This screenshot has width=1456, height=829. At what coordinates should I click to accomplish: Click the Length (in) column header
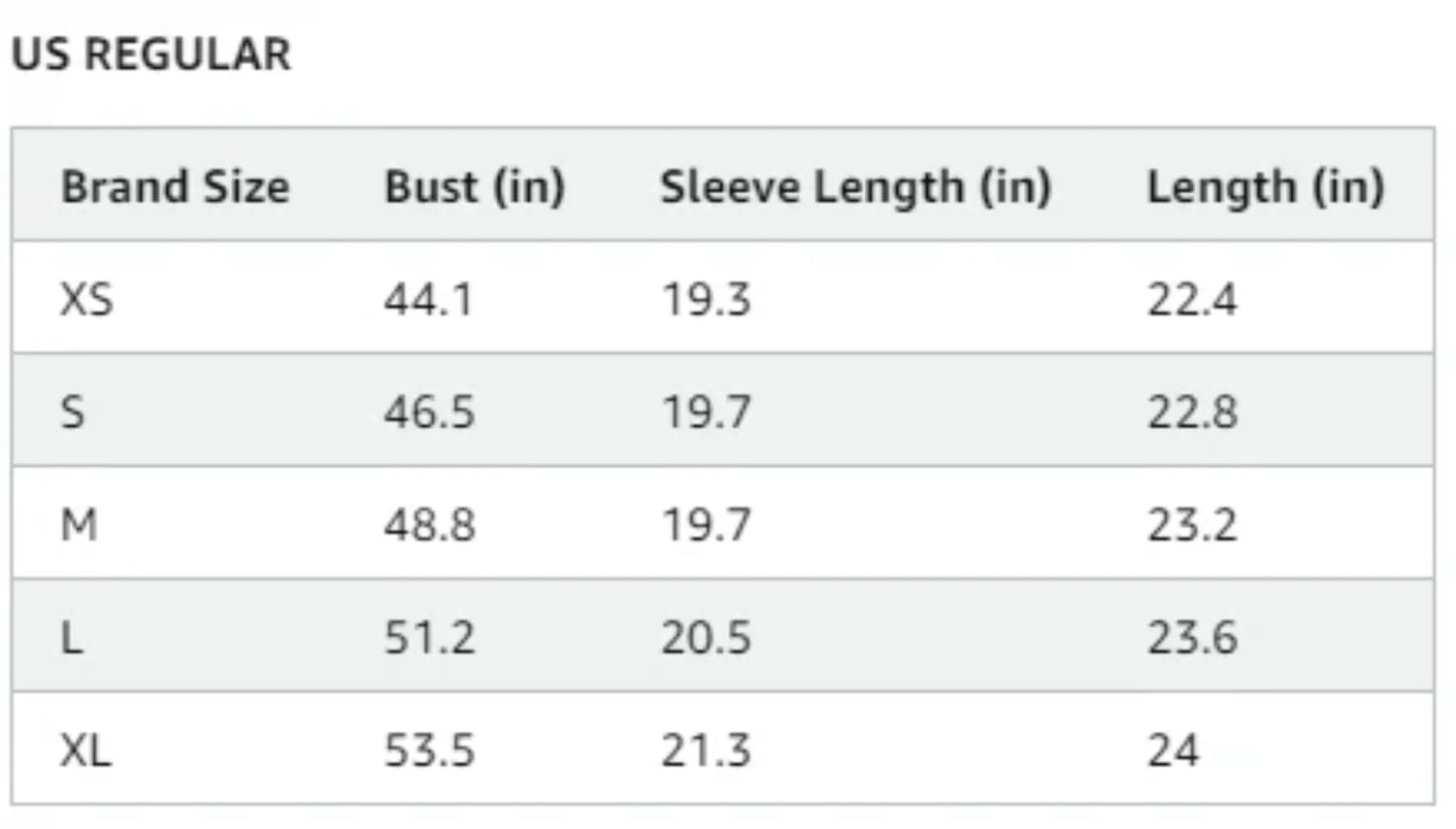tap(1266, 187)
